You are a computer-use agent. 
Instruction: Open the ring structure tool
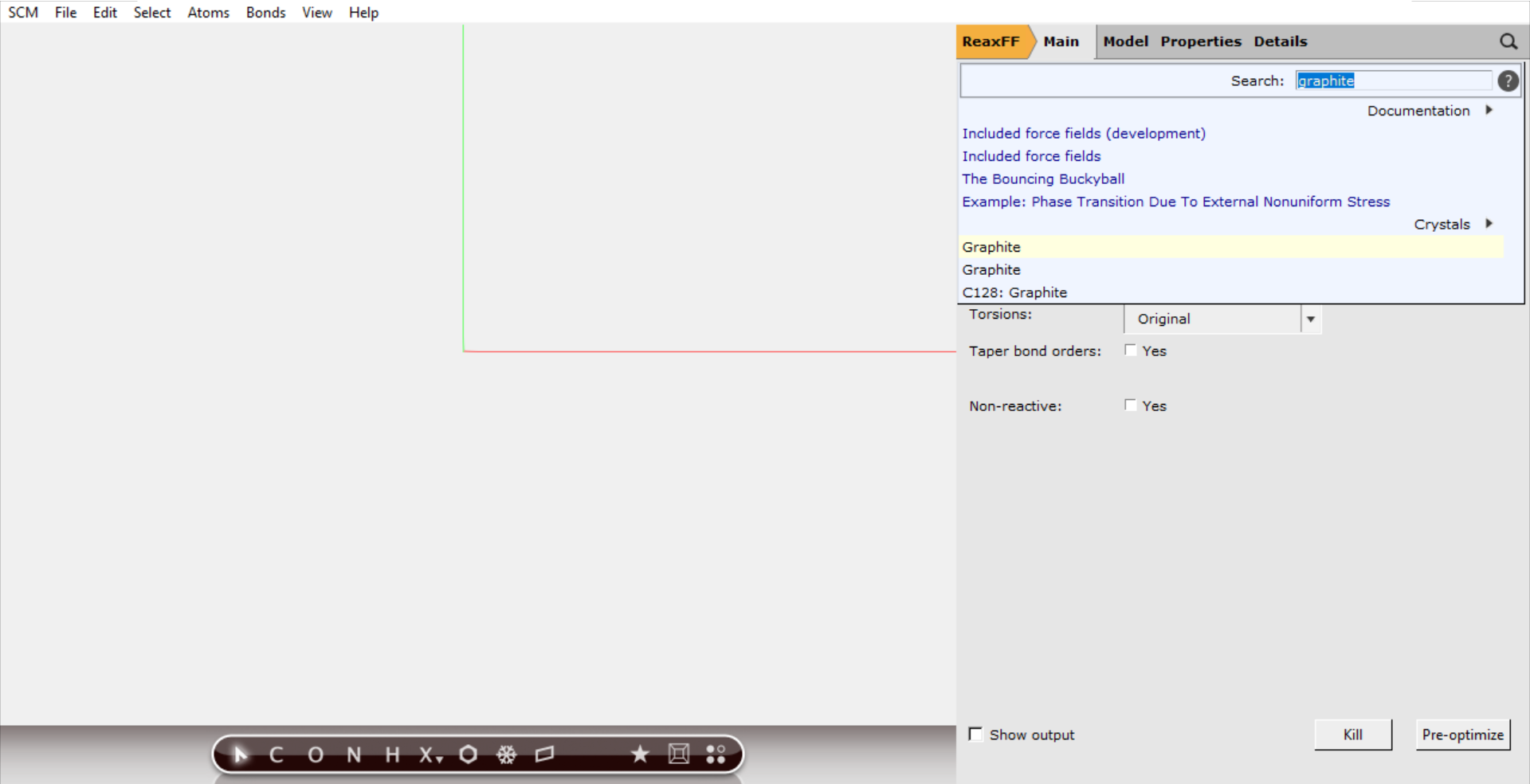click(x=469, y=755)
